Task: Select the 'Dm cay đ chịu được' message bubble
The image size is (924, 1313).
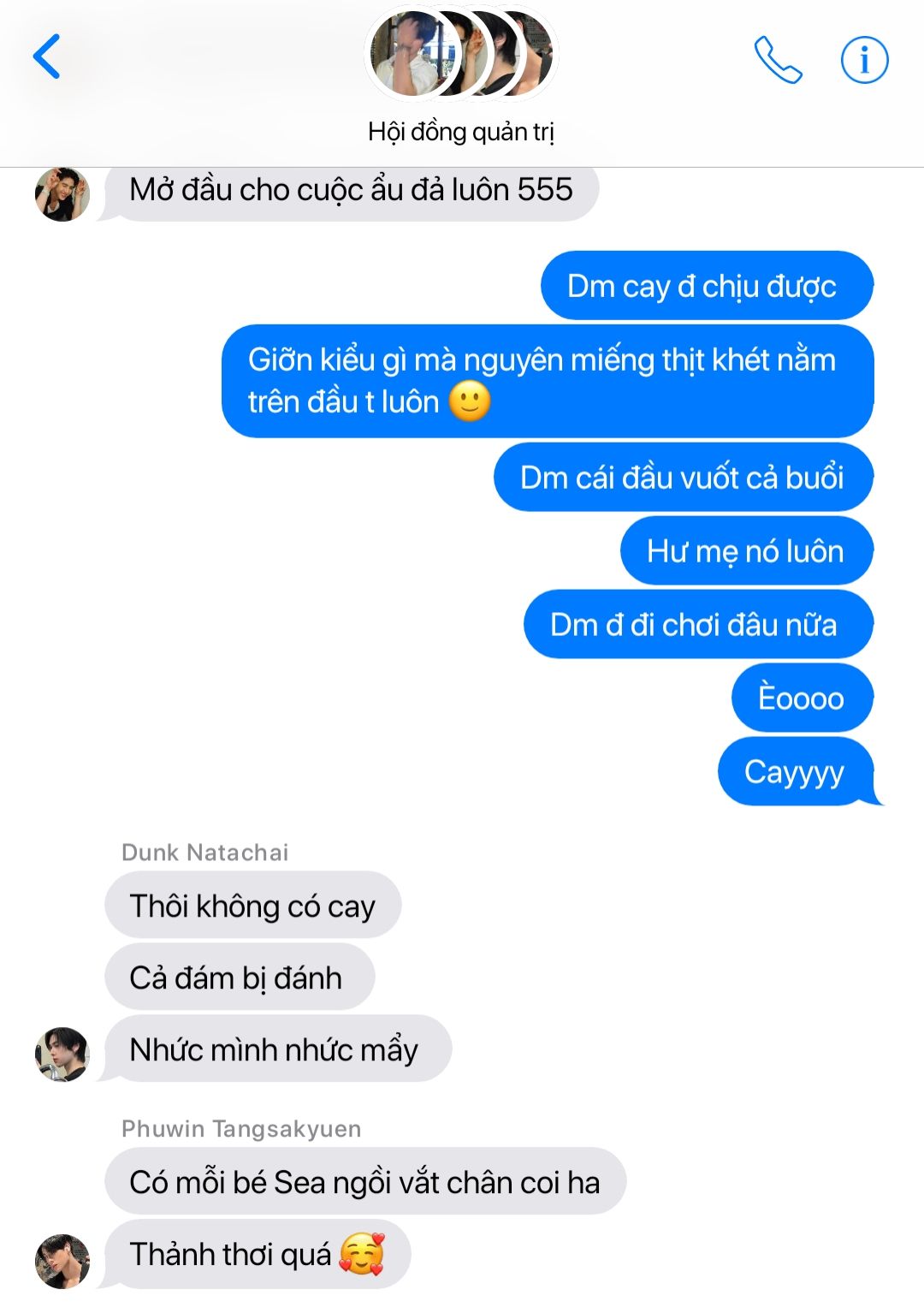Action: pyautogui.click(x=707, y=286)
